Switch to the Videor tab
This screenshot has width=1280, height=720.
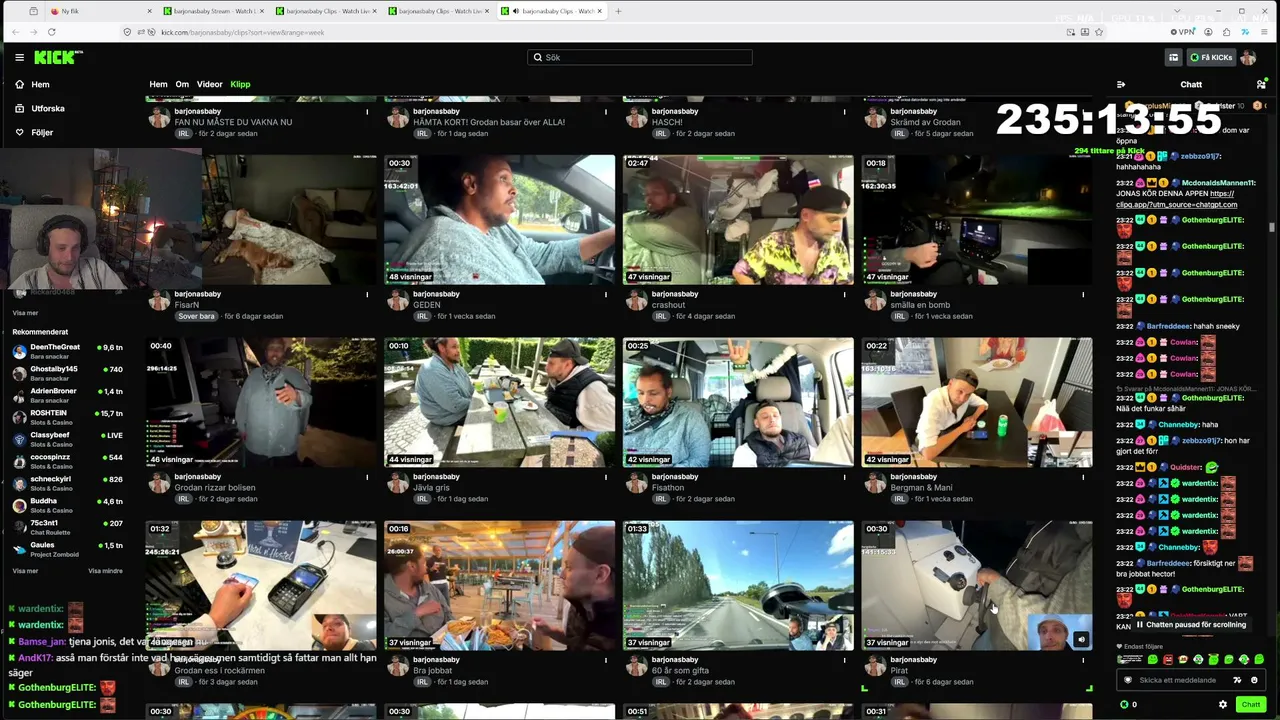210,84
